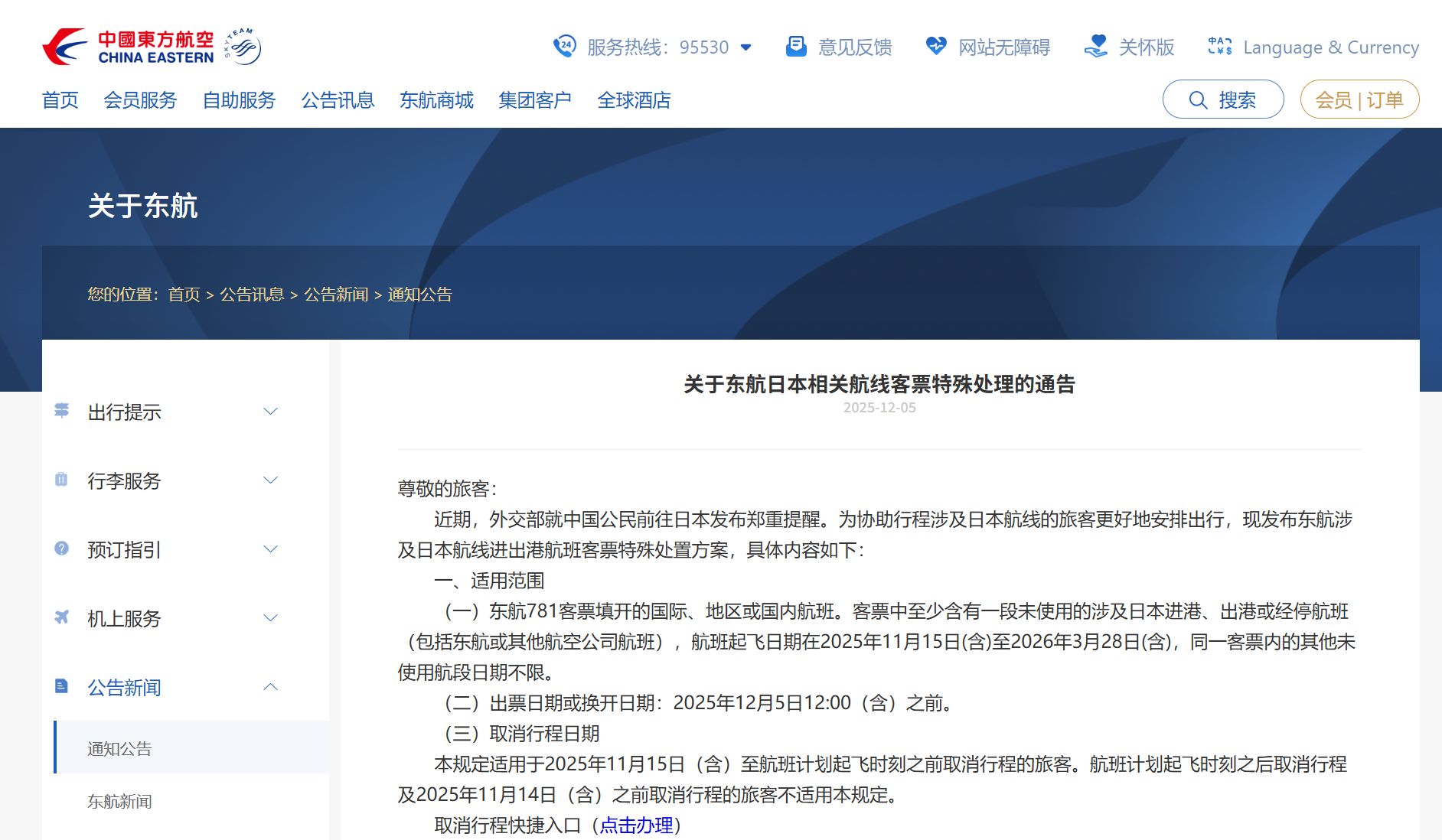This screenshot has width=1442, height=840.
Task: Open the 全球酒店 navigation item
Action: (x=634, y=100)
